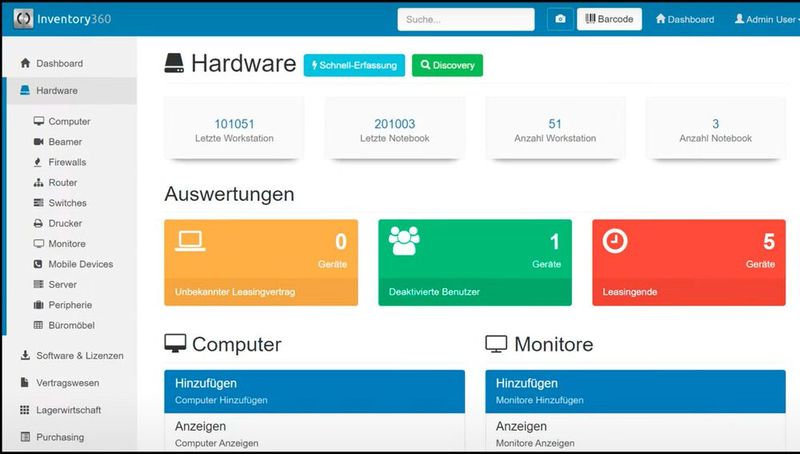Click Anzeigen Monitore Anzeigen row
This screenshot has width=800, height=454.
click(635, 434)
